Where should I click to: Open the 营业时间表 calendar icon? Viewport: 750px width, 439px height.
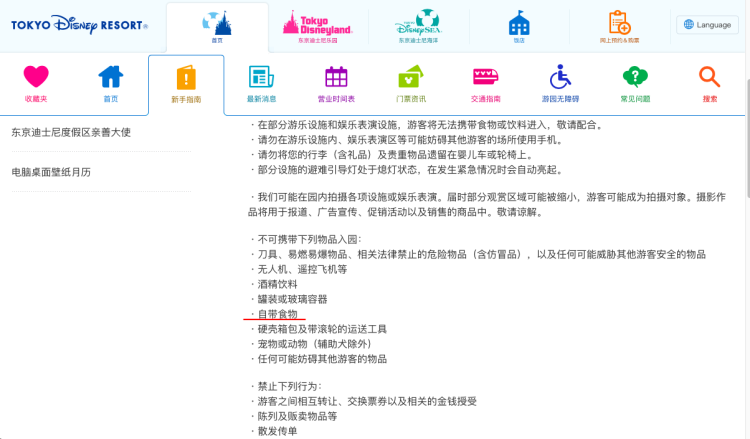(x=336, y=83)
